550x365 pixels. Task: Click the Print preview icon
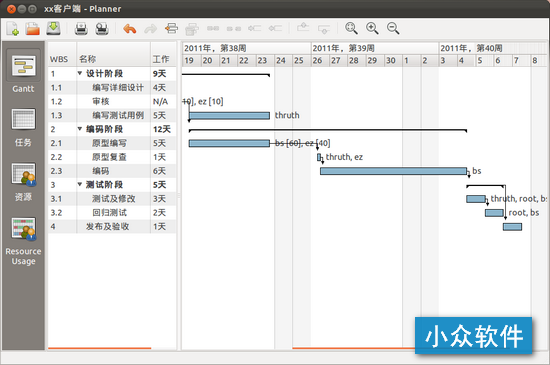[102, 28]
